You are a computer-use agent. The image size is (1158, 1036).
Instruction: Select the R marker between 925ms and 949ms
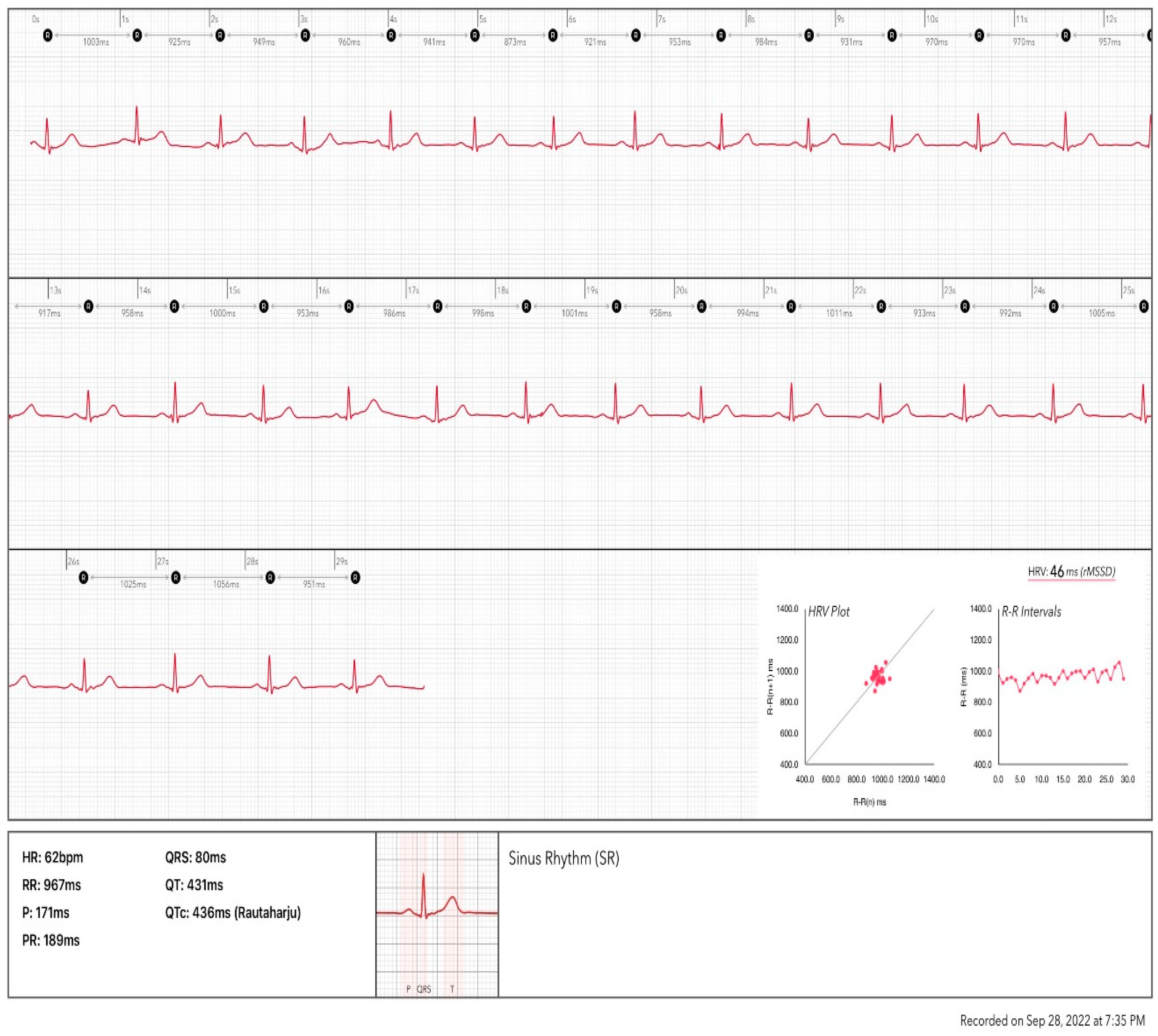(220, 35)
